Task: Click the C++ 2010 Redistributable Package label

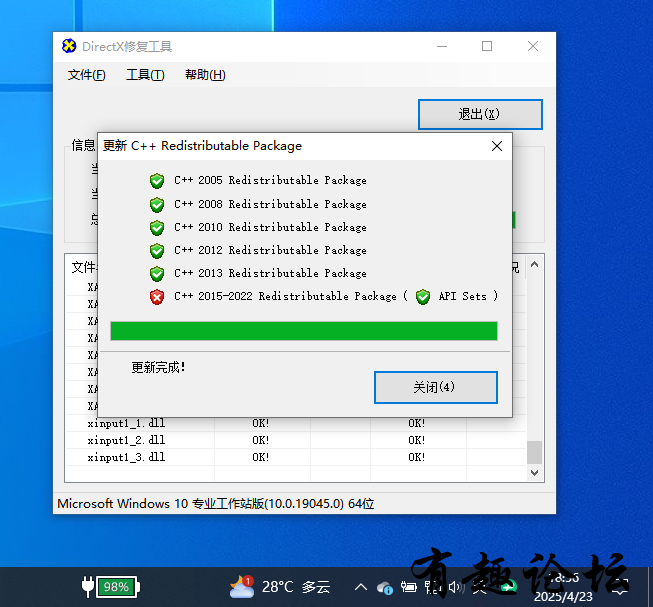Action: tap(270, 227)
